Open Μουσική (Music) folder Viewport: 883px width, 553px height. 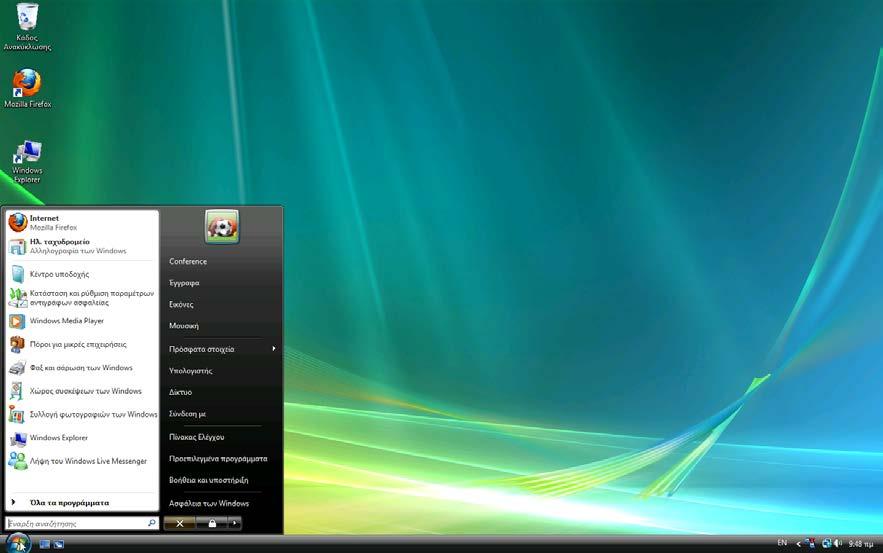[222, 325]
